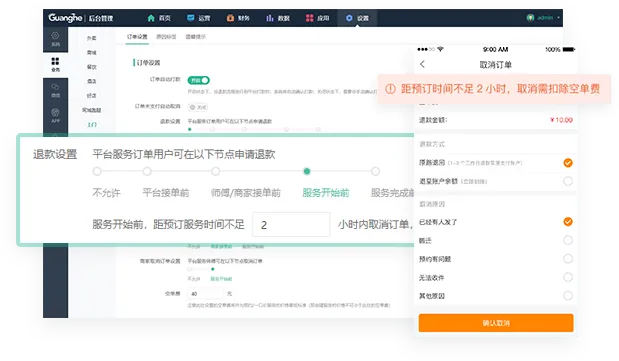Go back from 取消订单 phone screen

click(422, 64)
